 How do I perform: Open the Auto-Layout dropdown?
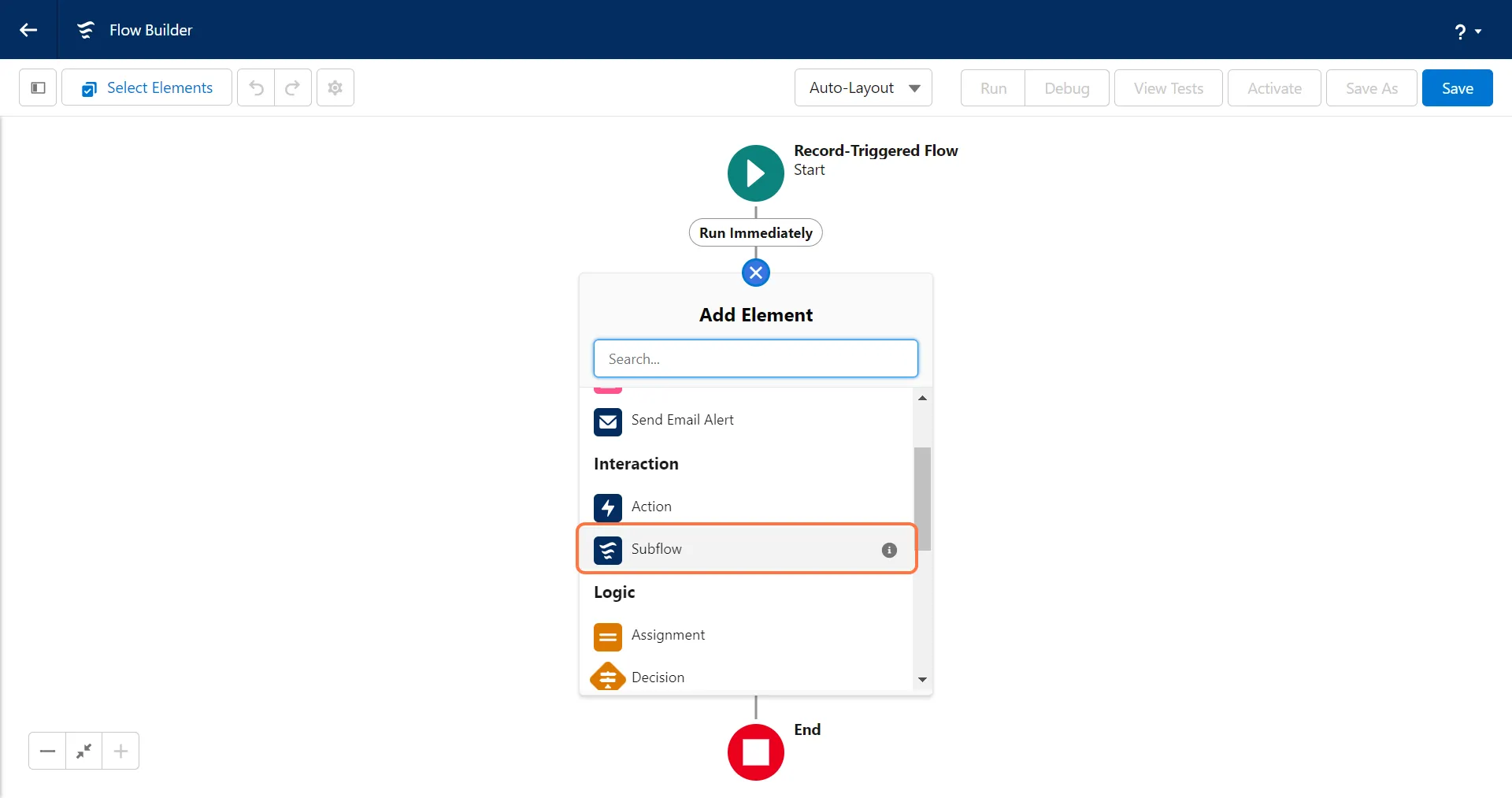click(863, 87)
